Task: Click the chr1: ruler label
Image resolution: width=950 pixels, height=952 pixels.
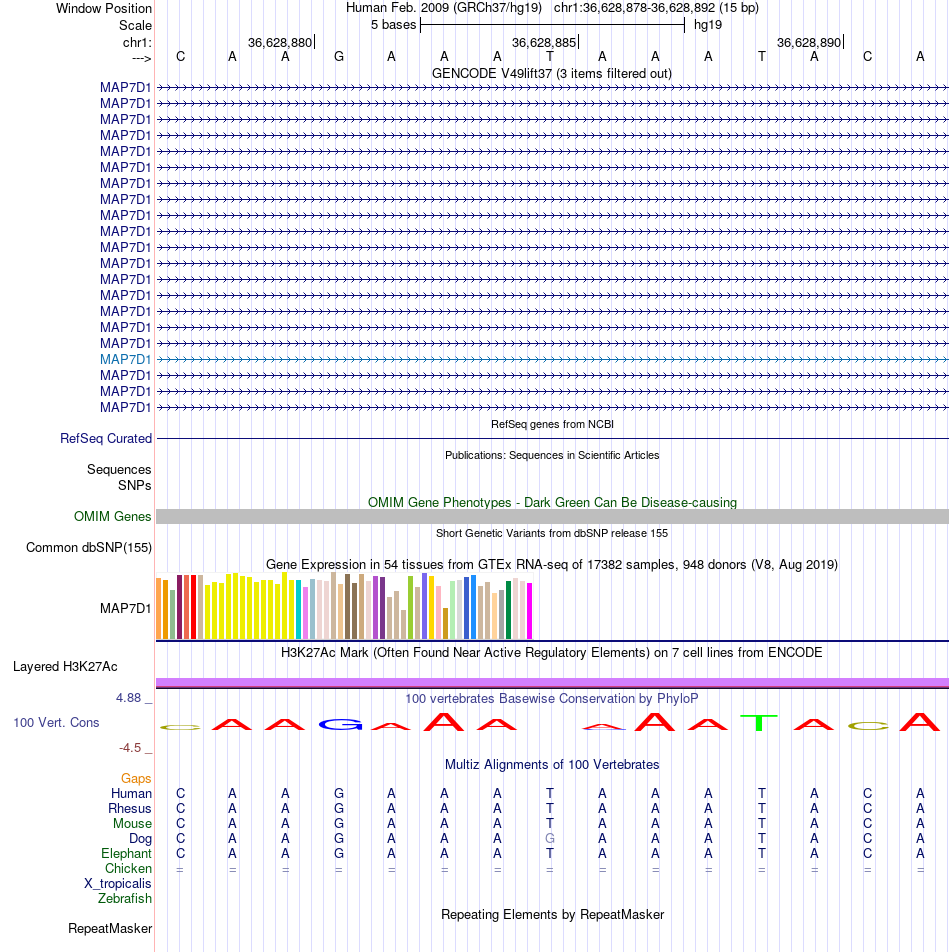Action: point(137,42)
